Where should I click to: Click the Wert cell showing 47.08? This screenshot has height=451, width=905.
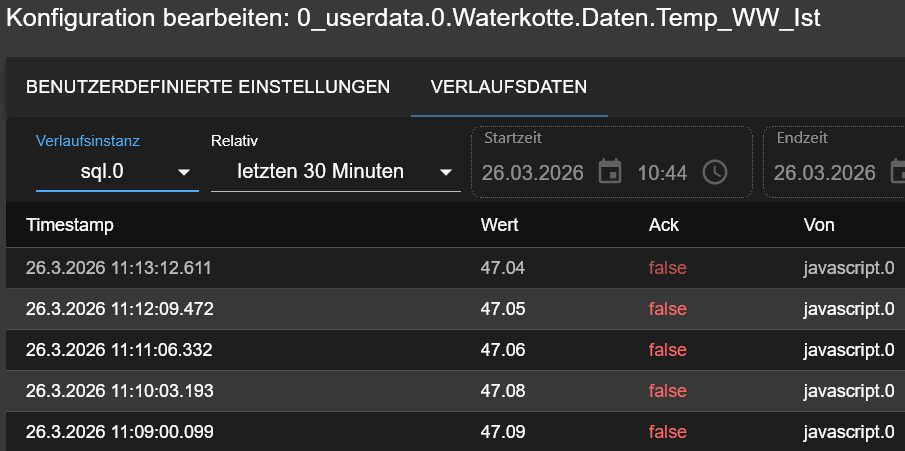click(x=503, y=391)
